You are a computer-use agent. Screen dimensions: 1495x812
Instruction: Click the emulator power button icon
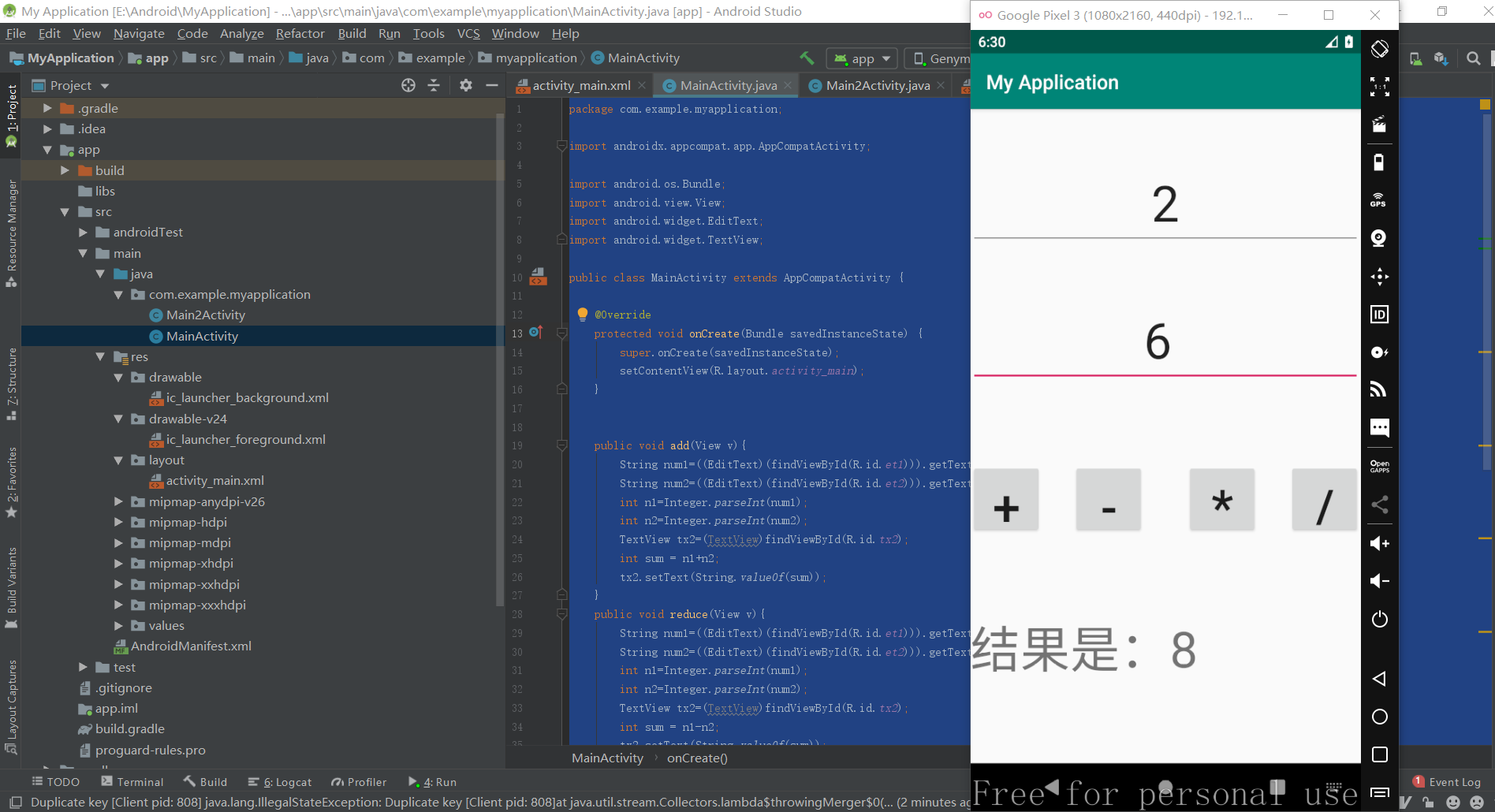[1380, 619]
